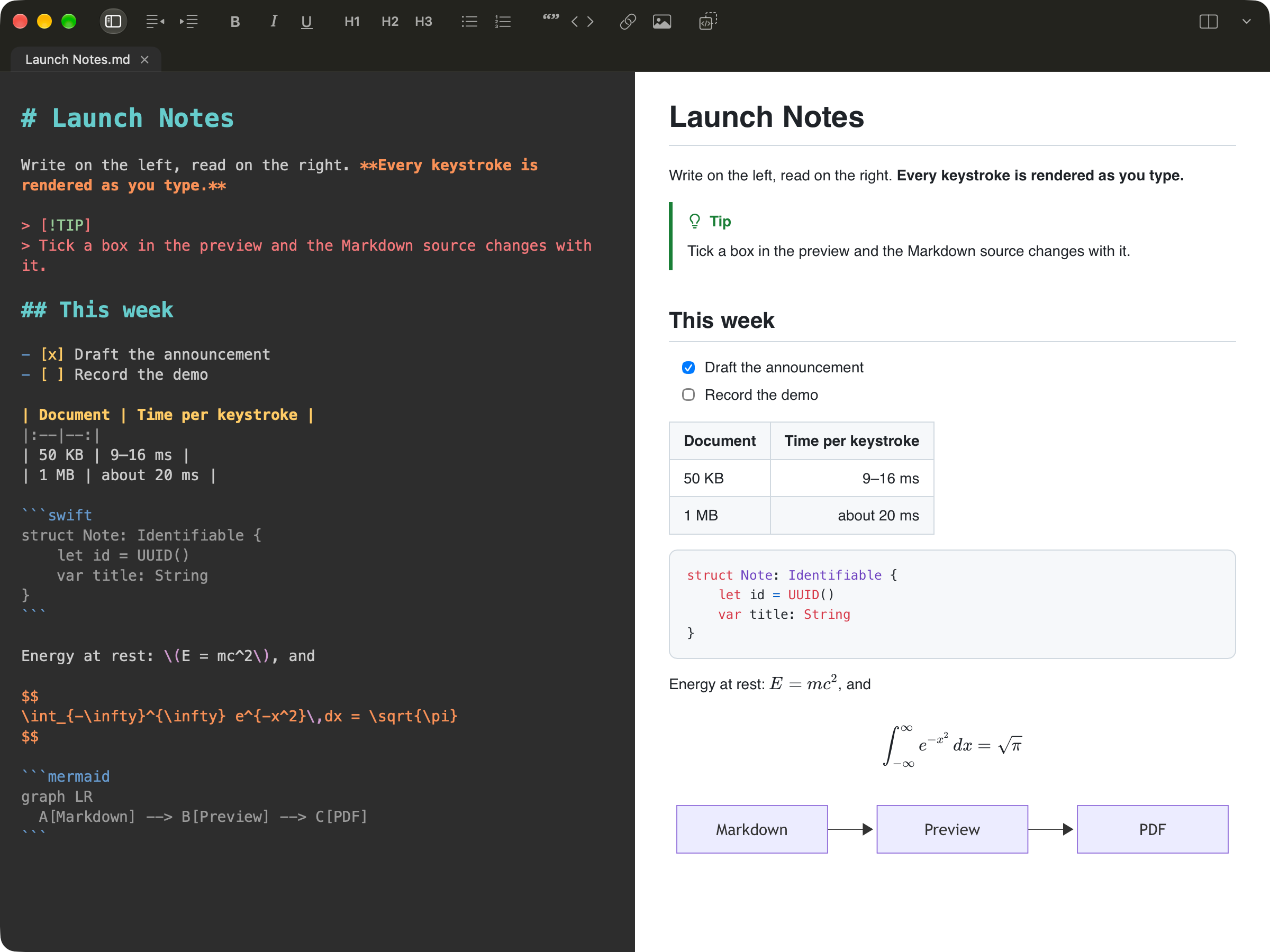This screenshot has height=952, width=1270.
Task: Click the 'about 20 ms' table cell in preview
Action: [852, 515]
